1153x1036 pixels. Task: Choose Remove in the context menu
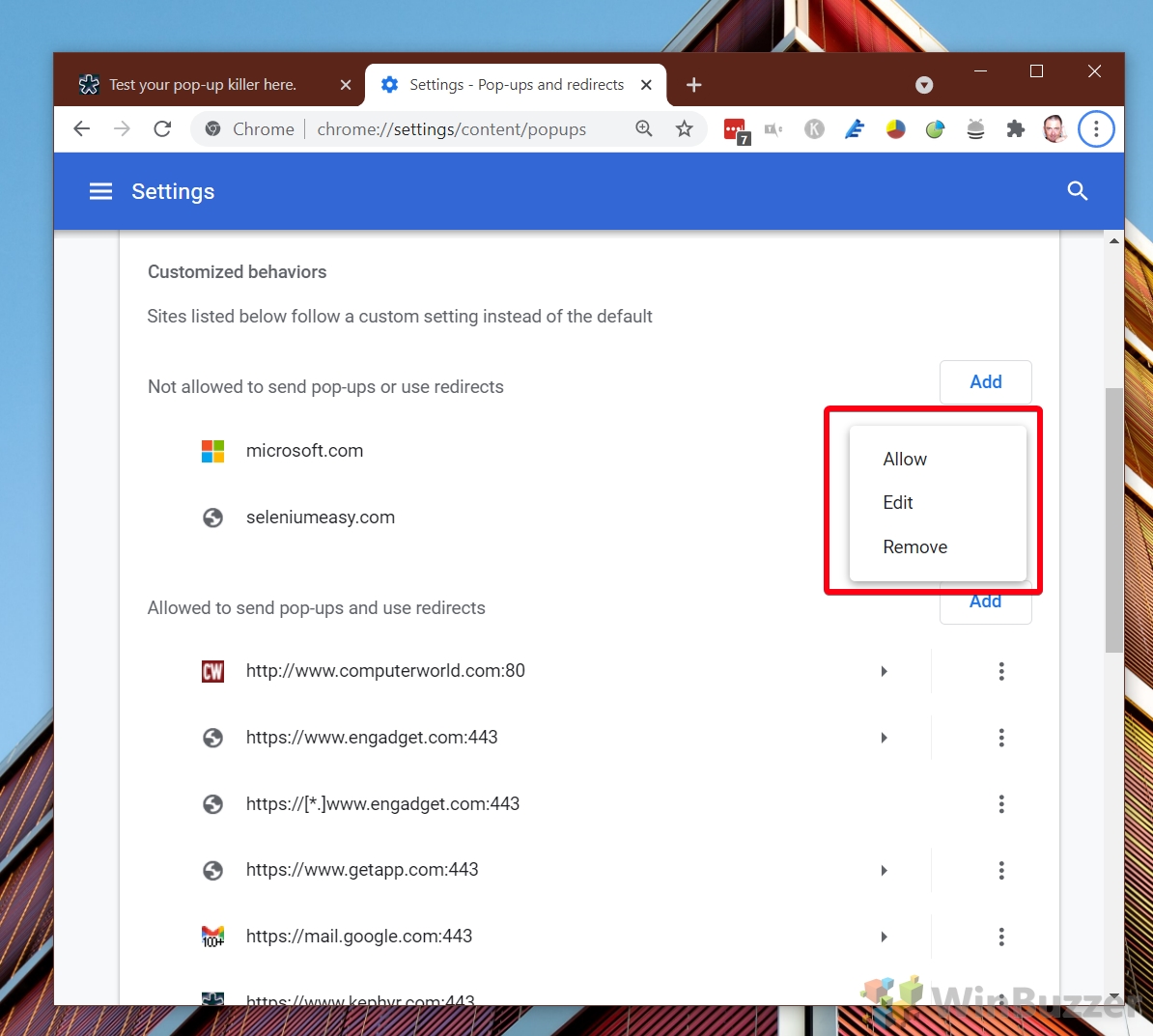pos(938,547)
